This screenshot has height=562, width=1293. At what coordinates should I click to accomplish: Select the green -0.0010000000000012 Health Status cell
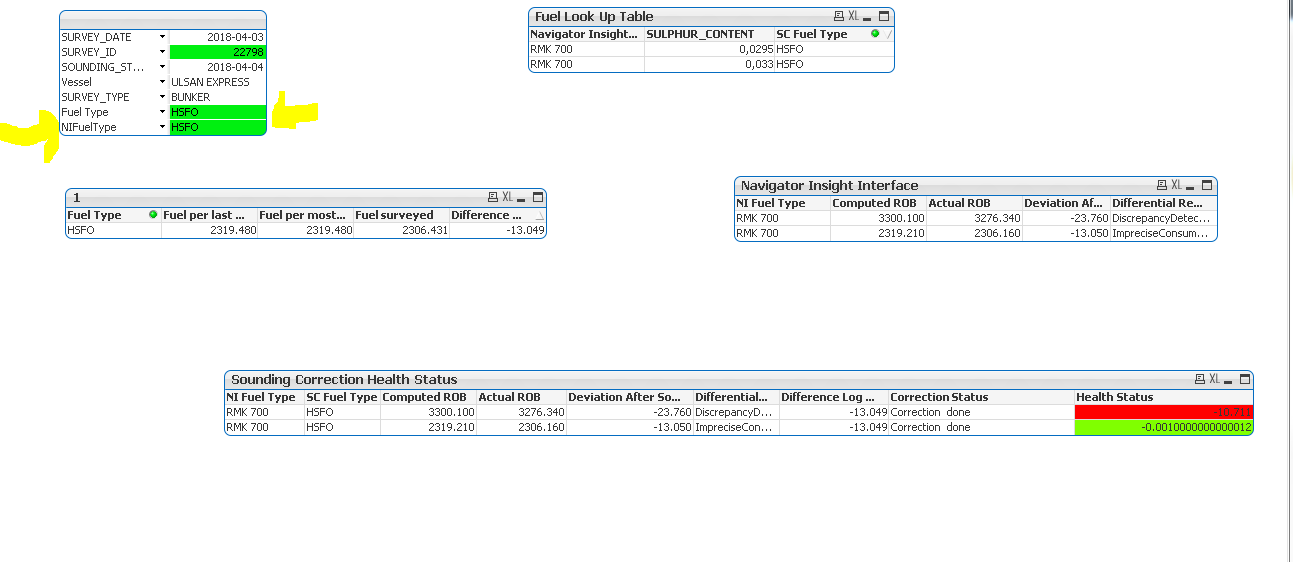tap(1164, 427)
